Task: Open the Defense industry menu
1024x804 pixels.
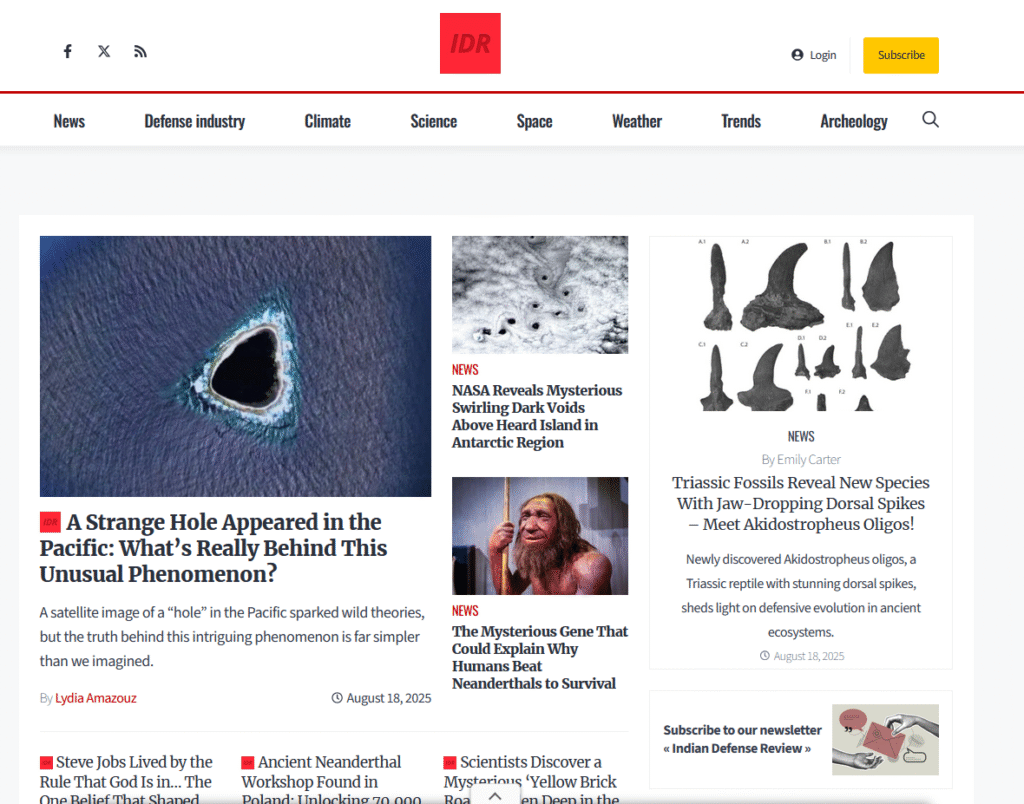Action: (x=195, y=121)
